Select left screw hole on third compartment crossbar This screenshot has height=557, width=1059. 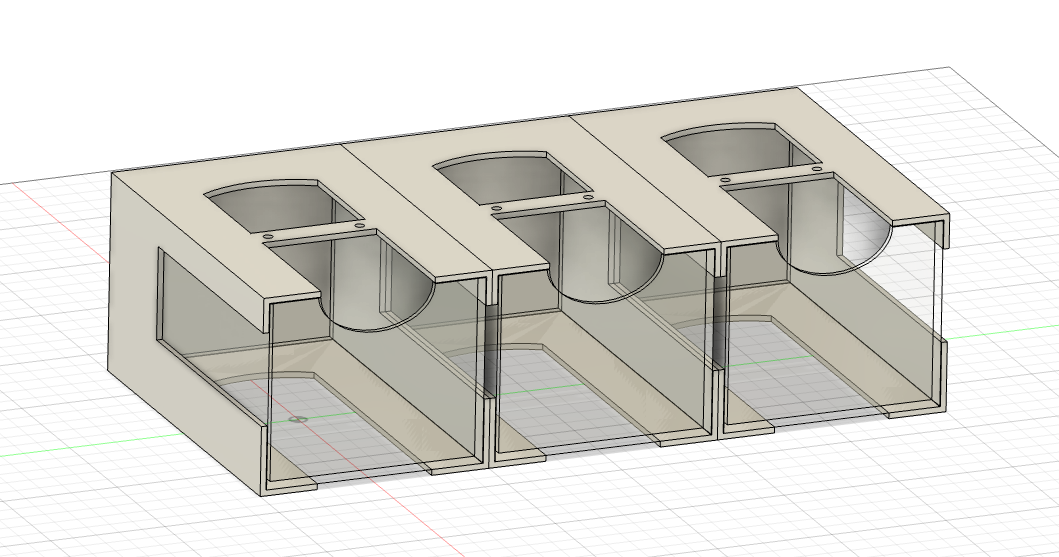(x=725, y=180)
